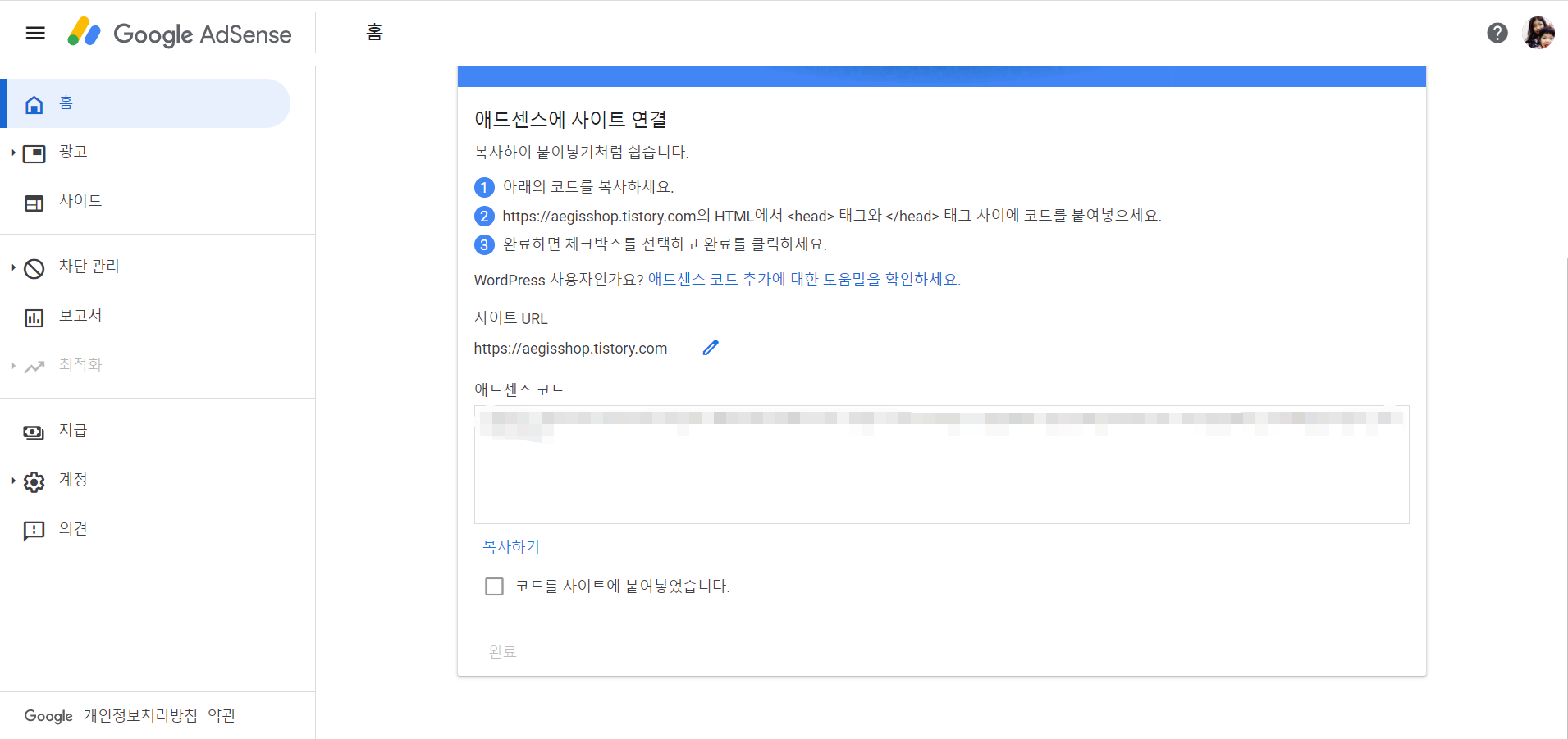Click the 최적화 trend line icon

click(34, 367)
